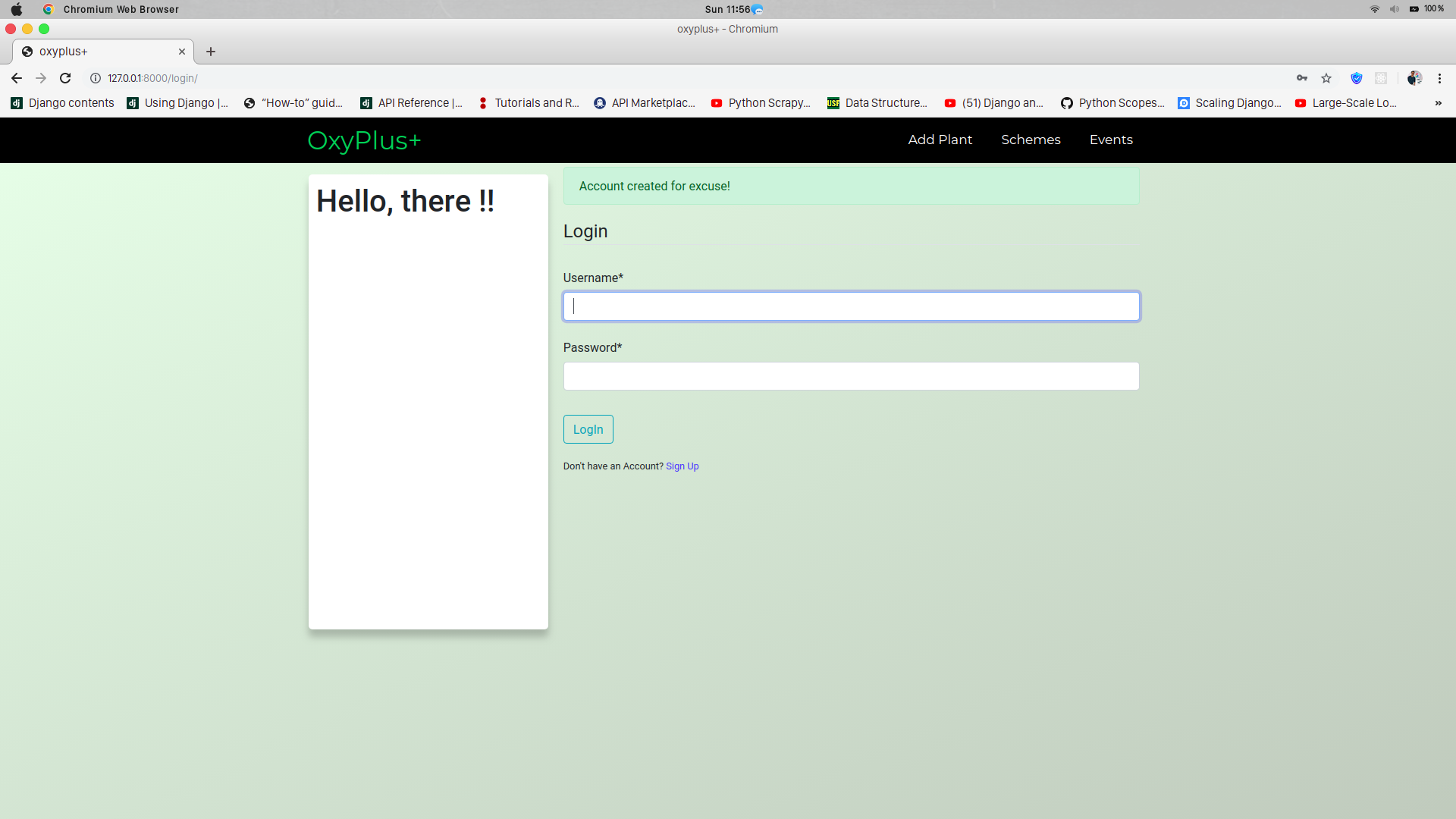The width and height of the screenshot is (1456, 819).
Task: Click the user profile avatar icon
Action: (x=1414, y=78)
